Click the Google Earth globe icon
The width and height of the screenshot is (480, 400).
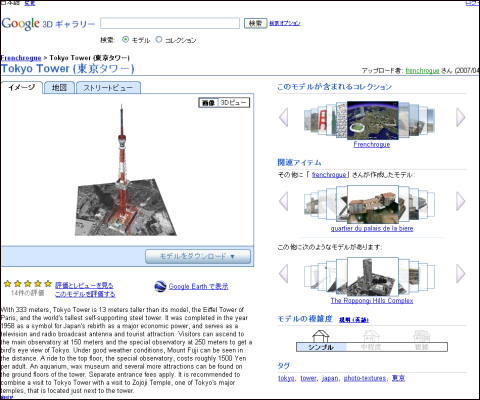(x=160, y=286)
